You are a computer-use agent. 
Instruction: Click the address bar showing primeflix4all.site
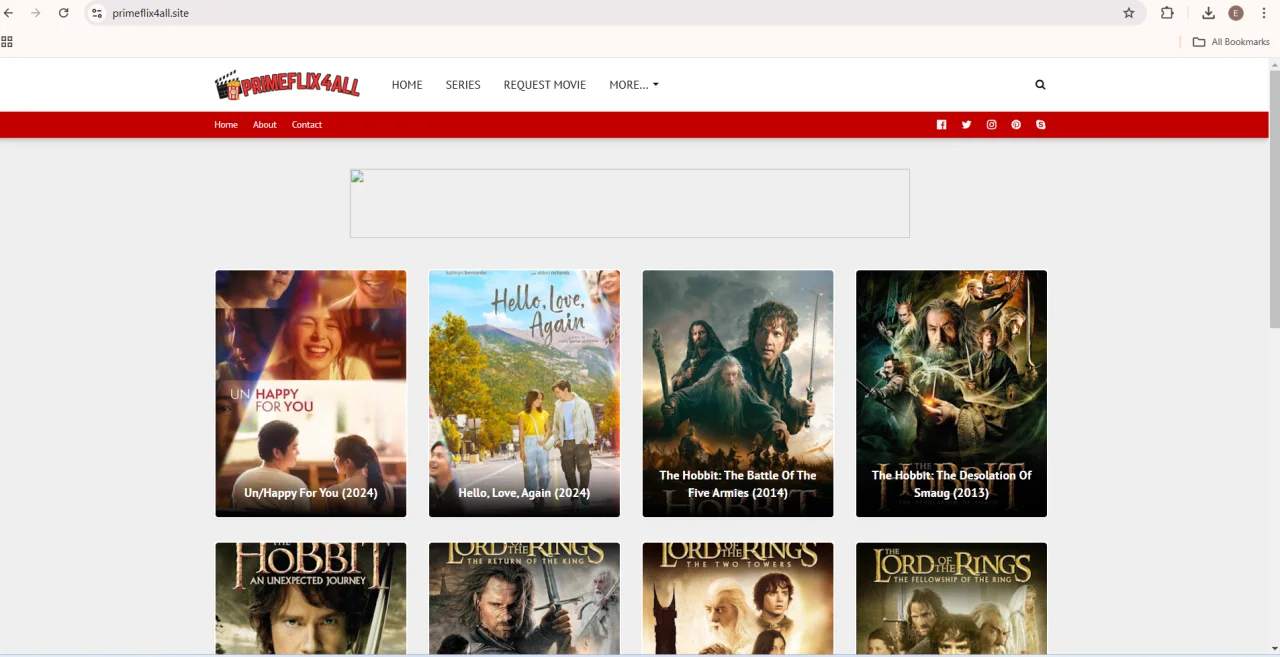(613, 13)
